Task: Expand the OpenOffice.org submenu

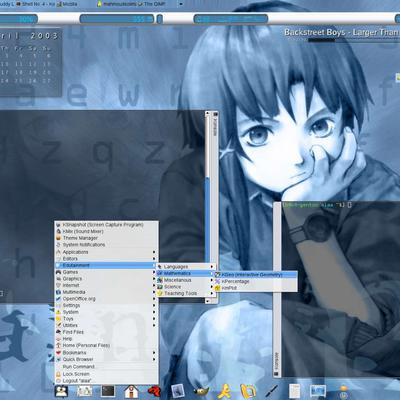Action: click(106, 299)
